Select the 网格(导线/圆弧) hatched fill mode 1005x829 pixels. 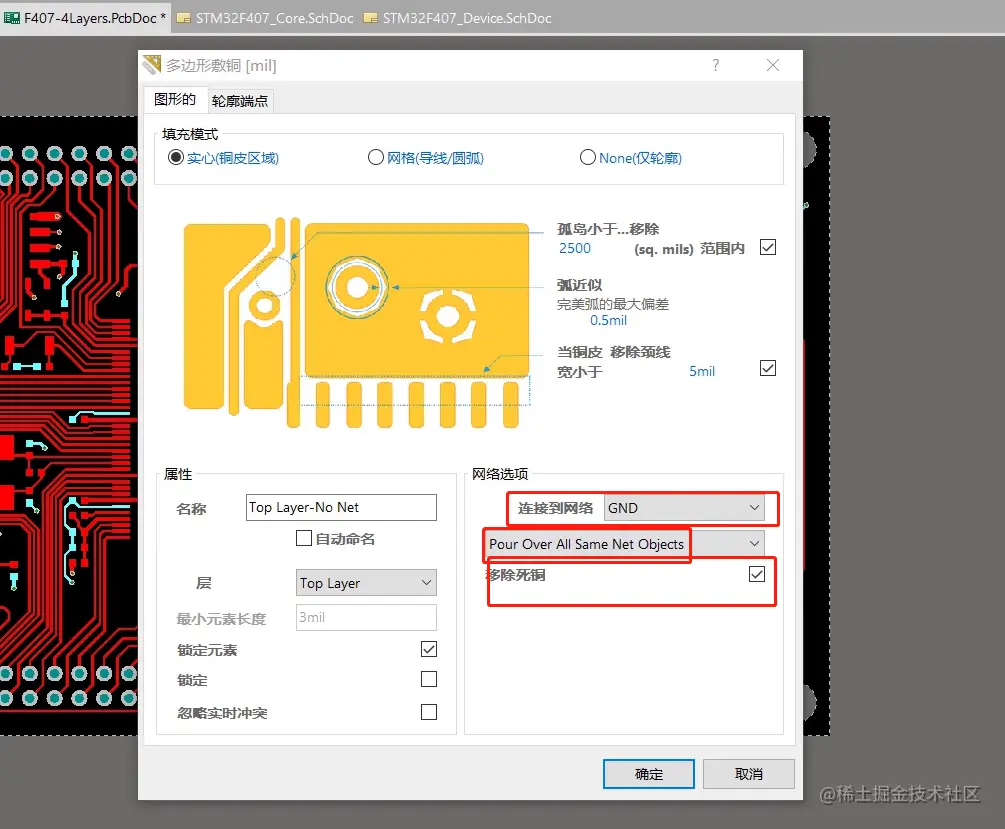coord(376,158)
